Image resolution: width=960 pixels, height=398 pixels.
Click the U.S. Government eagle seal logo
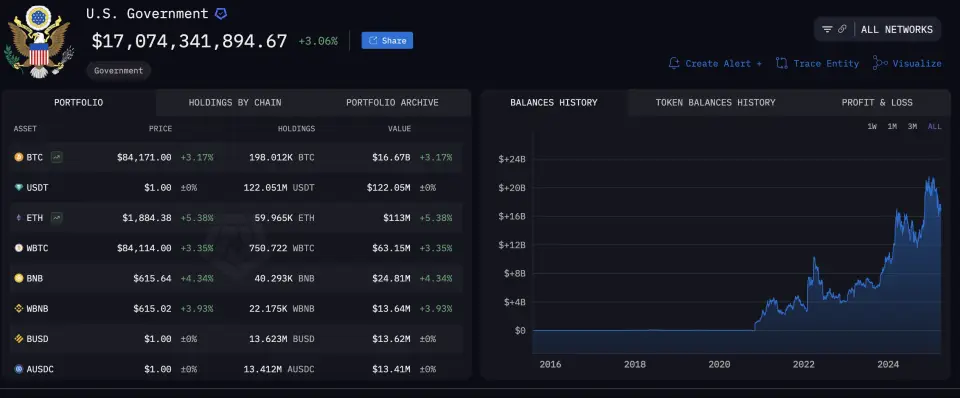39,42
